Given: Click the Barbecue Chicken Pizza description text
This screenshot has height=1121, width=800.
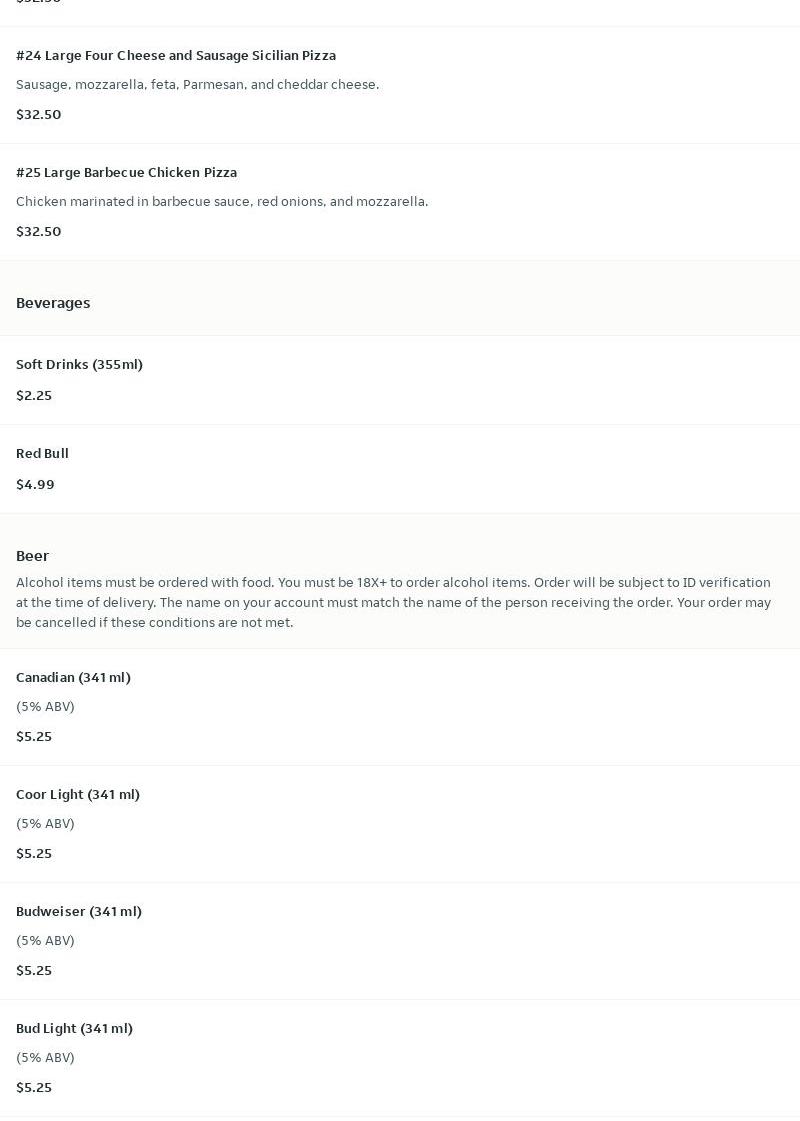Looking at the screenshot, I should (x=222, y=202).
